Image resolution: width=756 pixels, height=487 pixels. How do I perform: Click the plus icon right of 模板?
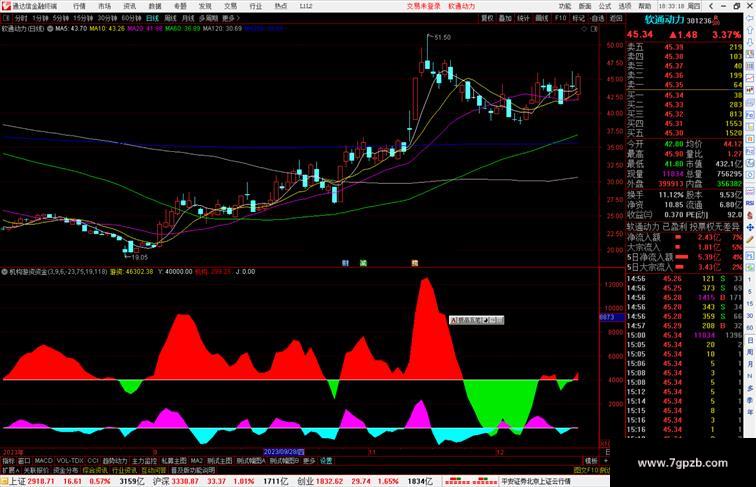(606, 461)
